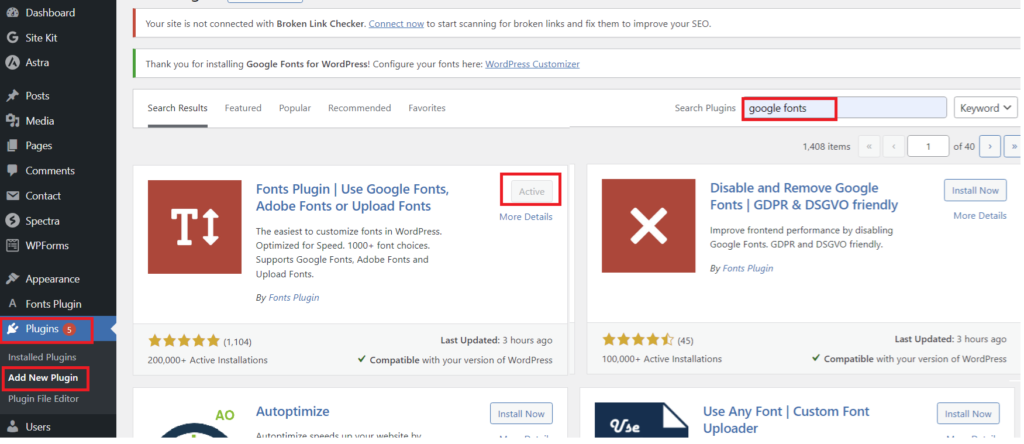The width and height of the screenshot is (1024, 444).
Task: Open the Users menu
Action: point(38,427)
